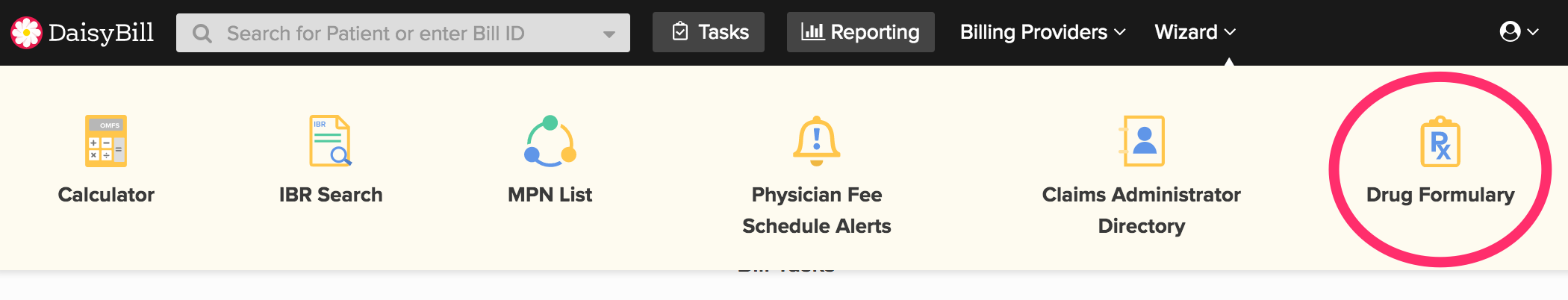Open the Reporting page
This screenshot has height=300, width=1568.
point(860,32)
